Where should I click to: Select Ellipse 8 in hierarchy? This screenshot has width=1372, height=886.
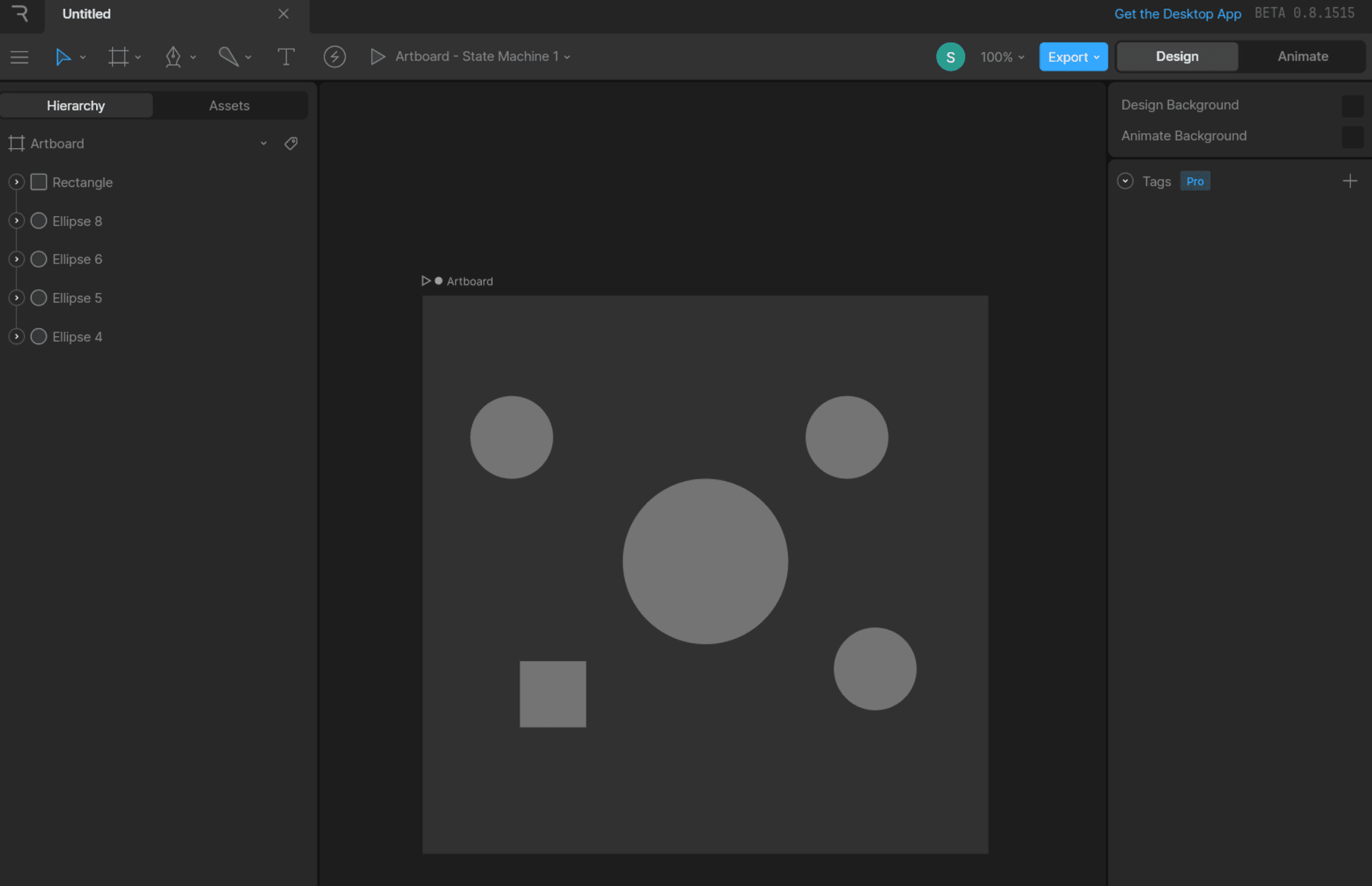coord(77,221)
